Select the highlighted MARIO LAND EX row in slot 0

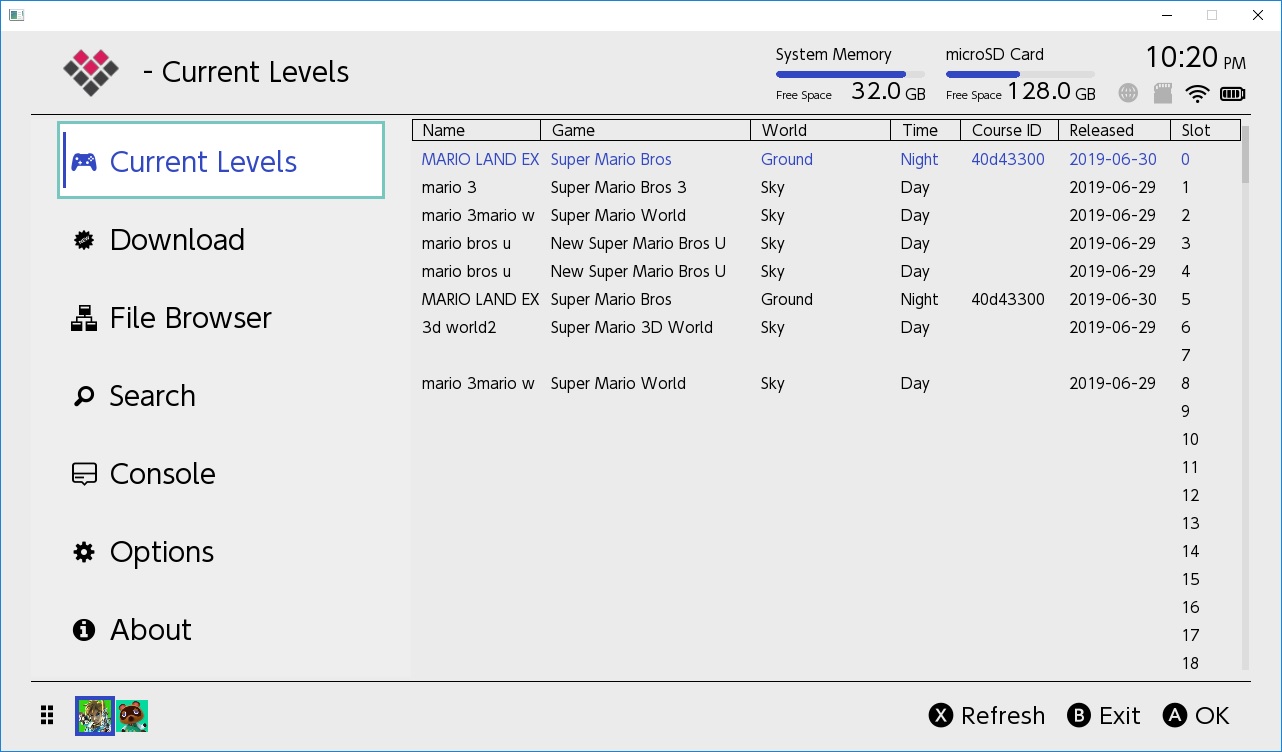(x=826, y=159)
